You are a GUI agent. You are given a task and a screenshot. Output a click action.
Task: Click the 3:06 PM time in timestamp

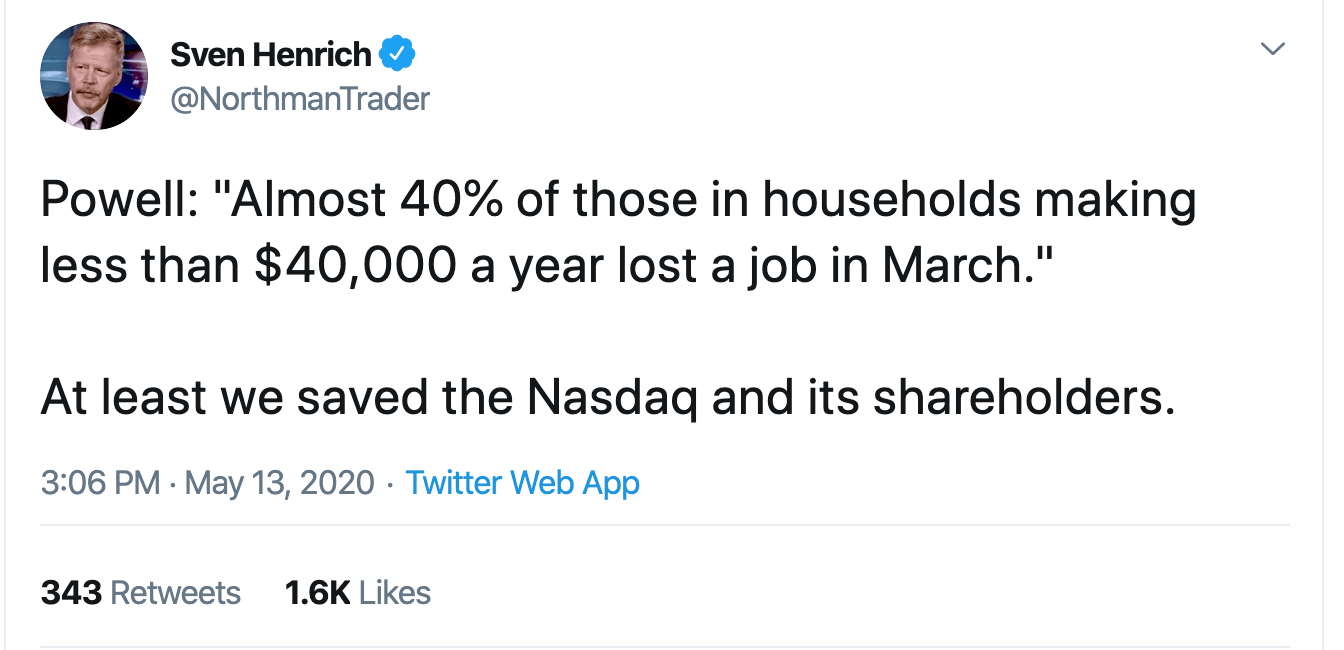point(100,484)
